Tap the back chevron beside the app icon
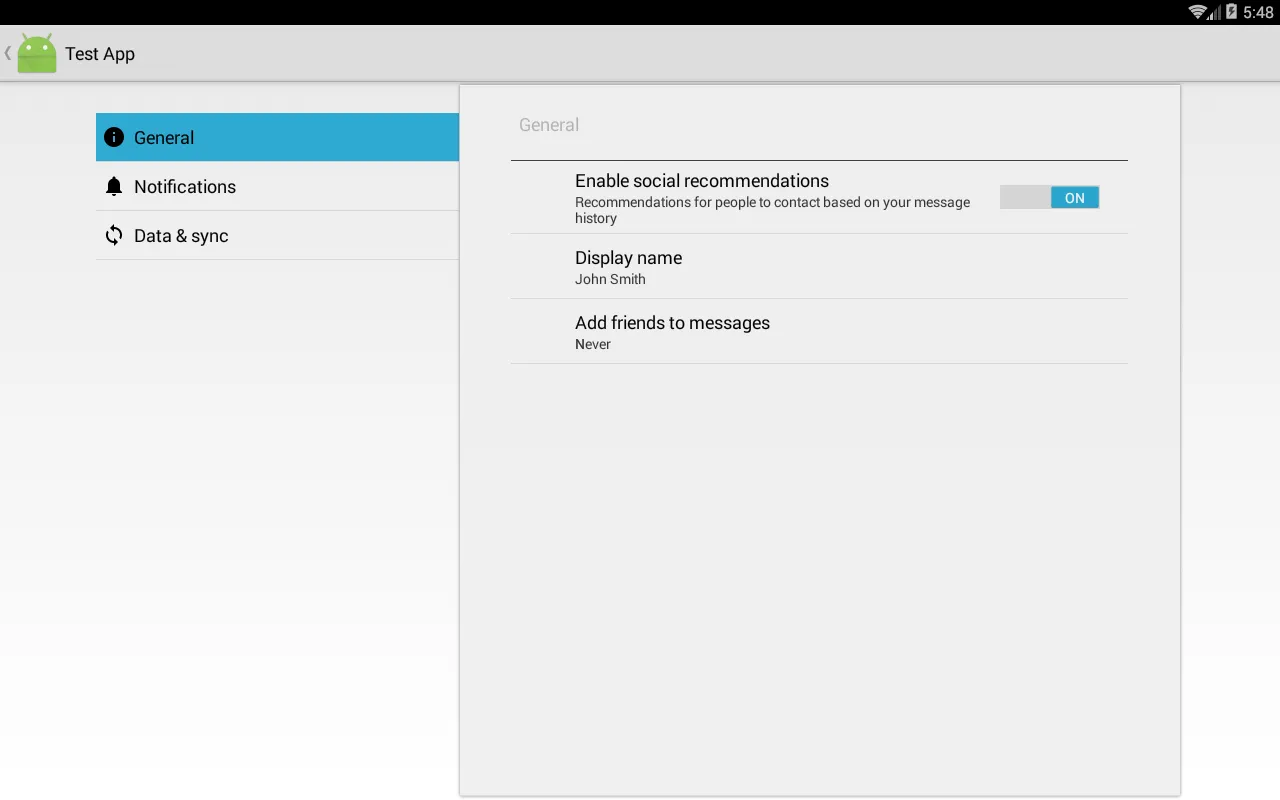 coord(8,53)
